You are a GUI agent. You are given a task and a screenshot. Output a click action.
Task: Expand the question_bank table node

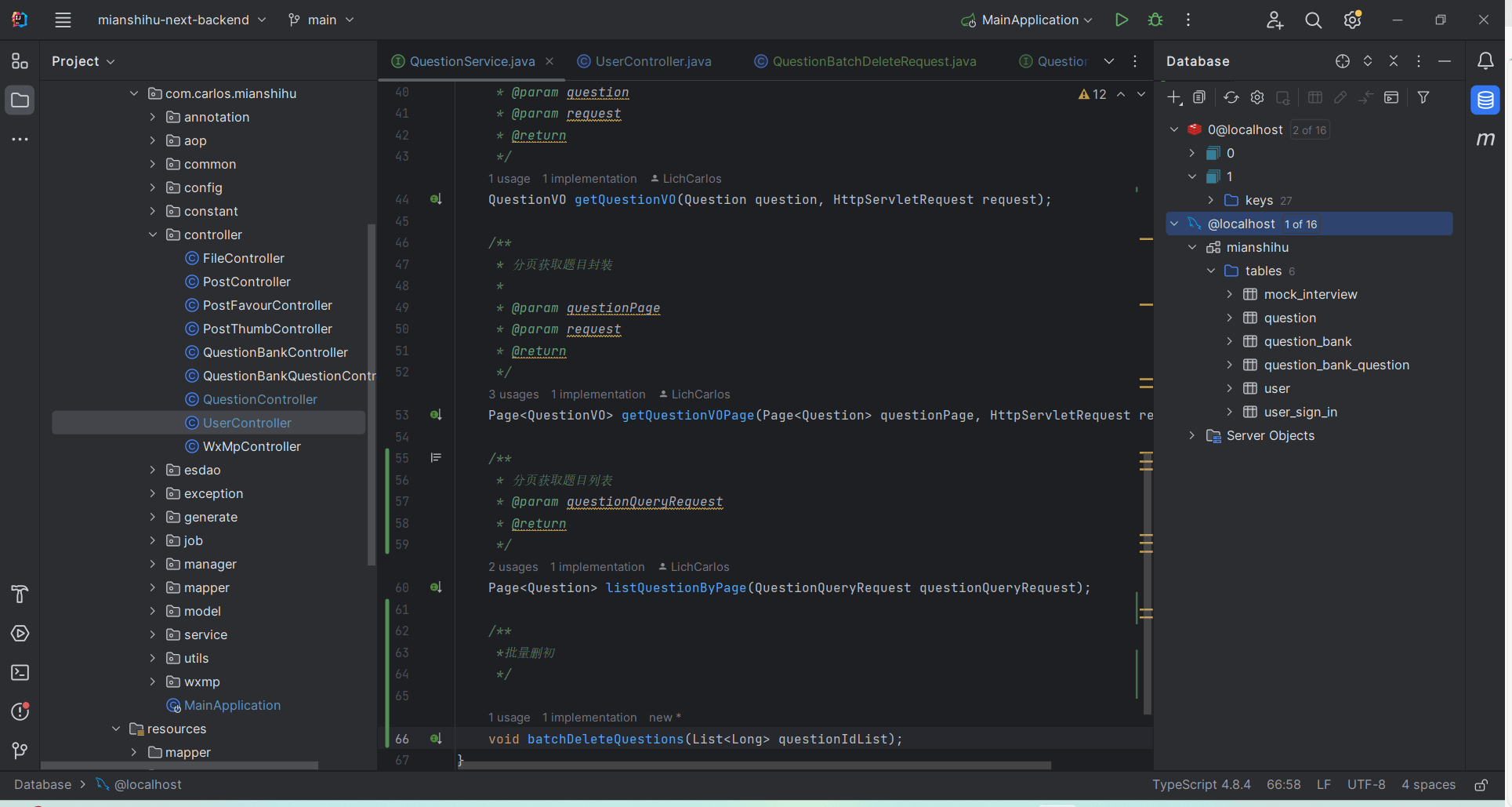pyautogui.click(x=1229, y=342)
